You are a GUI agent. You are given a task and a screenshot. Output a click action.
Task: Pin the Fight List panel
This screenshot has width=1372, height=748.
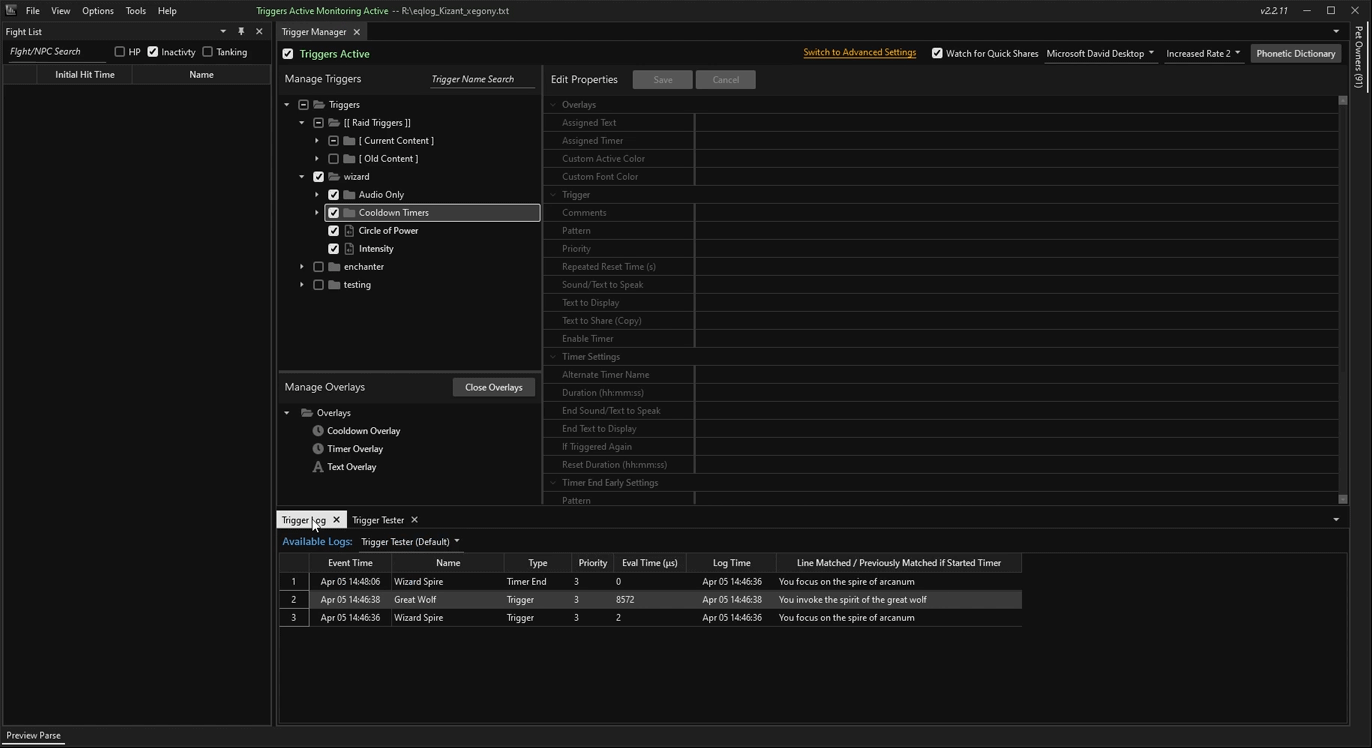click(241, 31)
